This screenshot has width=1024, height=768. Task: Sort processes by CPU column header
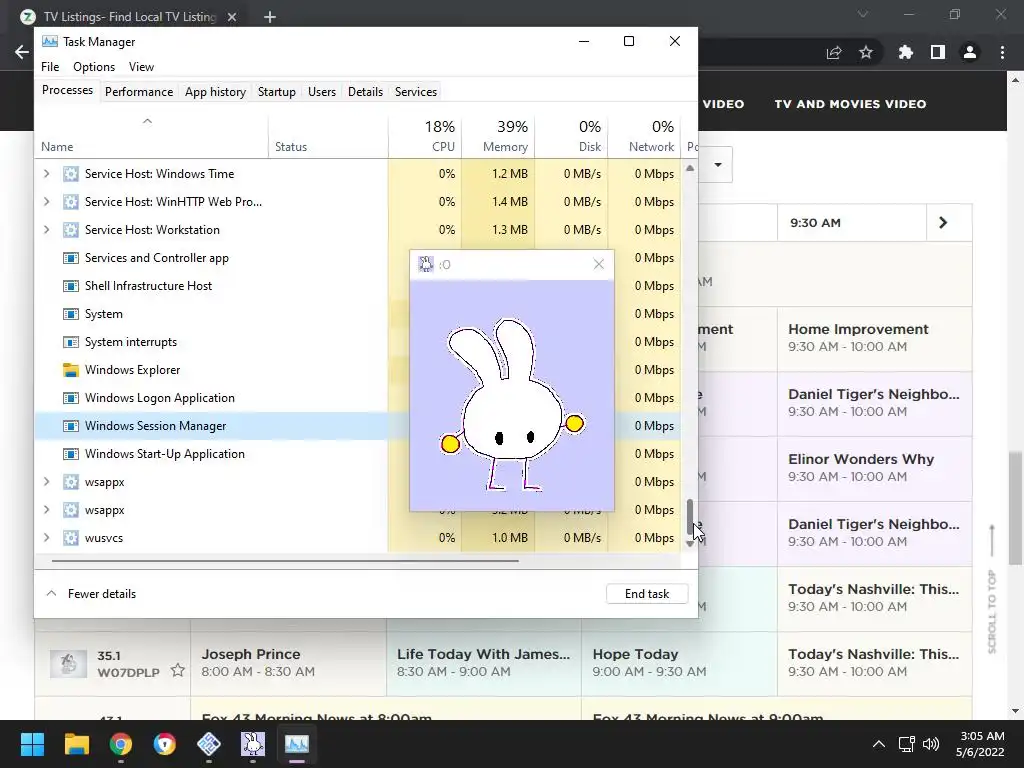click(x=425, y=136)
